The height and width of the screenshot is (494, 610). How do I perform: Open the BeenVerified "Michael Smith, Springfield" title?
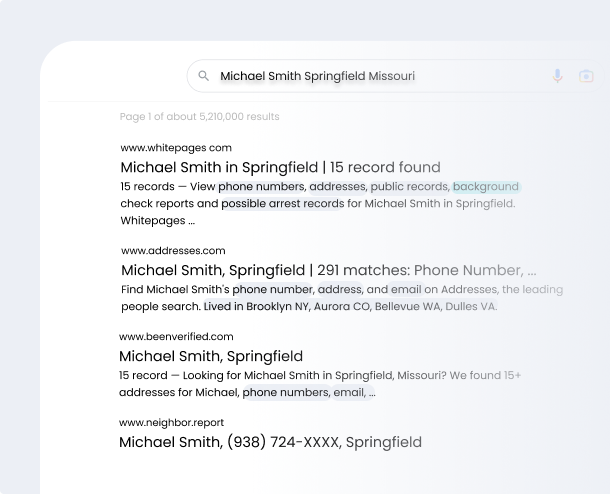click(211, 356)
